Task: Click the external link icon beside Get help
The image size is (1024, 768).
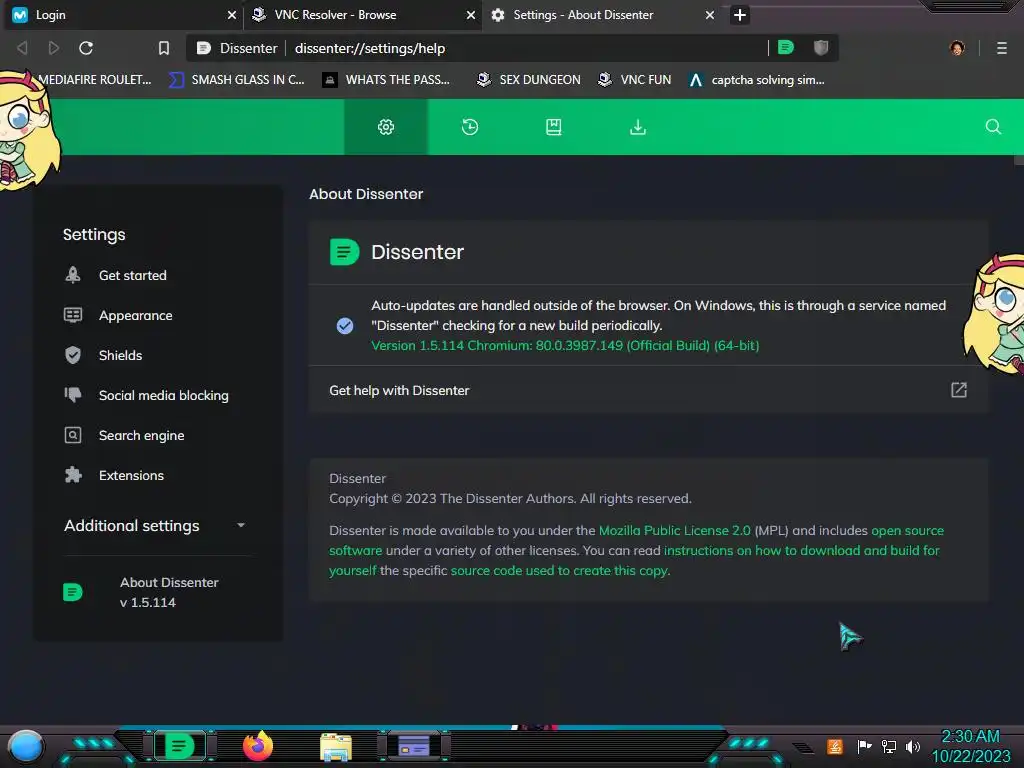Action: click(958, 390)
